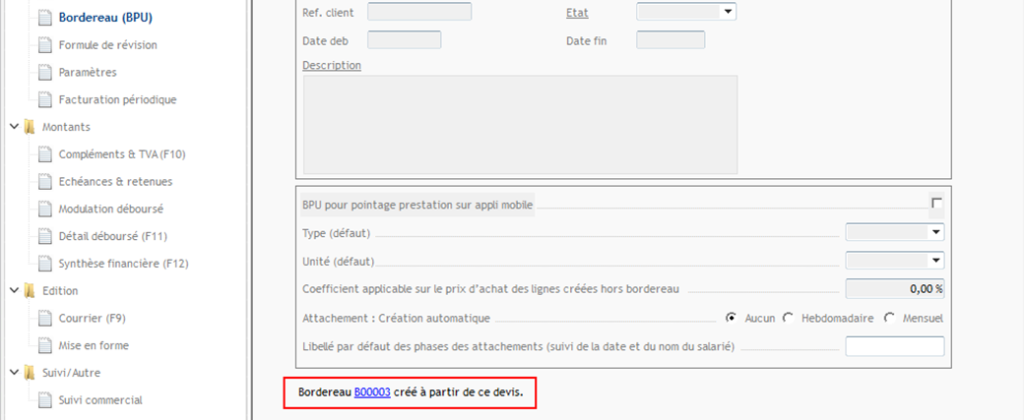This screenshot has width=1024, height=420.
Task: Click the Echéances & retenues page icon
Action: pos(44,182)
